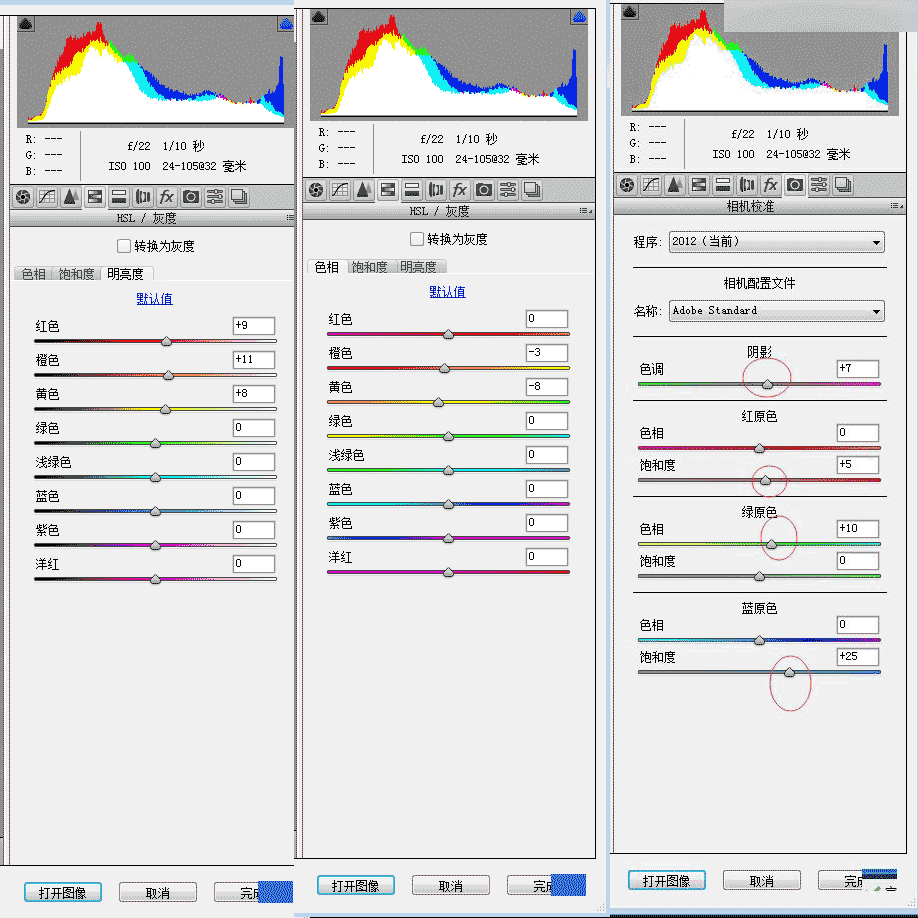Click 阴影 色调 slider handle
Image resolution: width=918 pixels, height=918 pixels.
767,384
